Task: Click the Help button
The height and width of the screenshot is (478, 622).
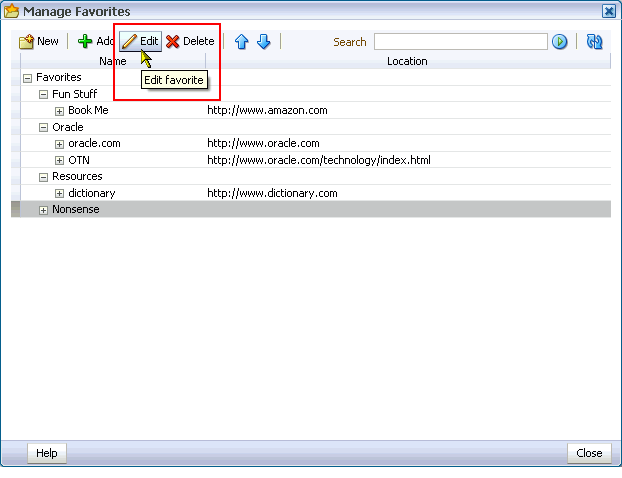Action: coord(47,453)
